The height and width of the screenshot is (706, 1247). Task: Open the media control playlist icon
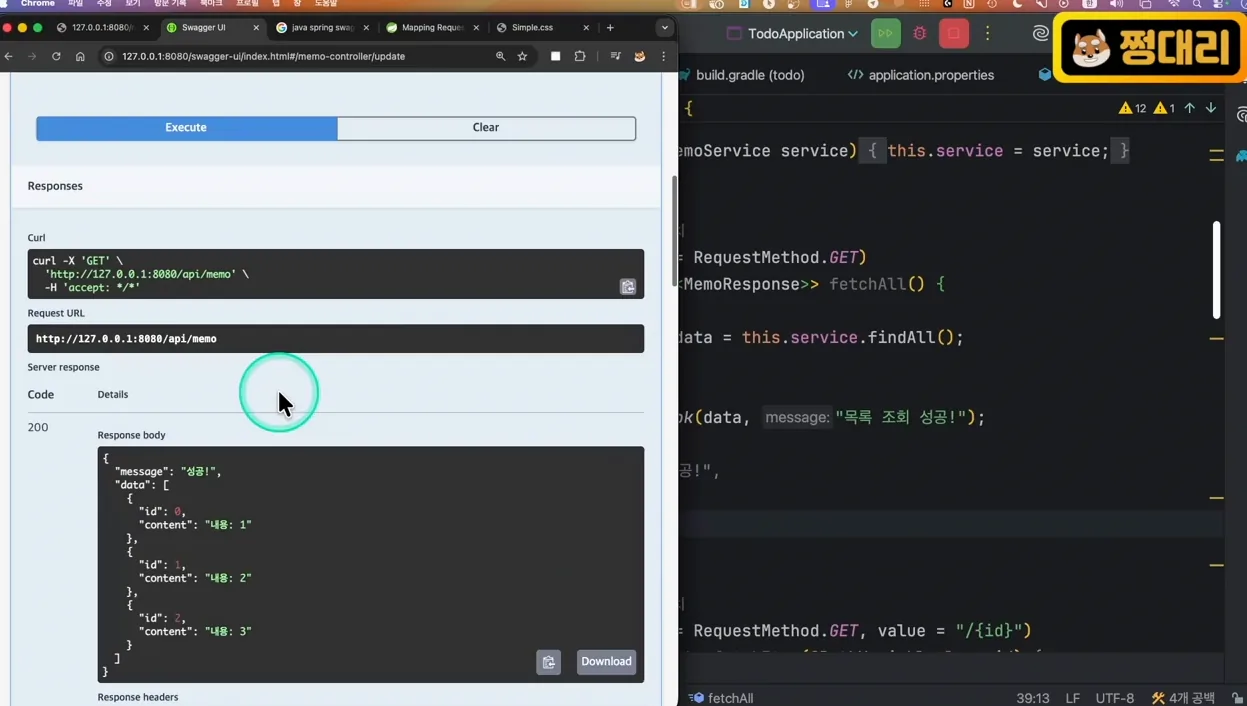click(615, 56)
